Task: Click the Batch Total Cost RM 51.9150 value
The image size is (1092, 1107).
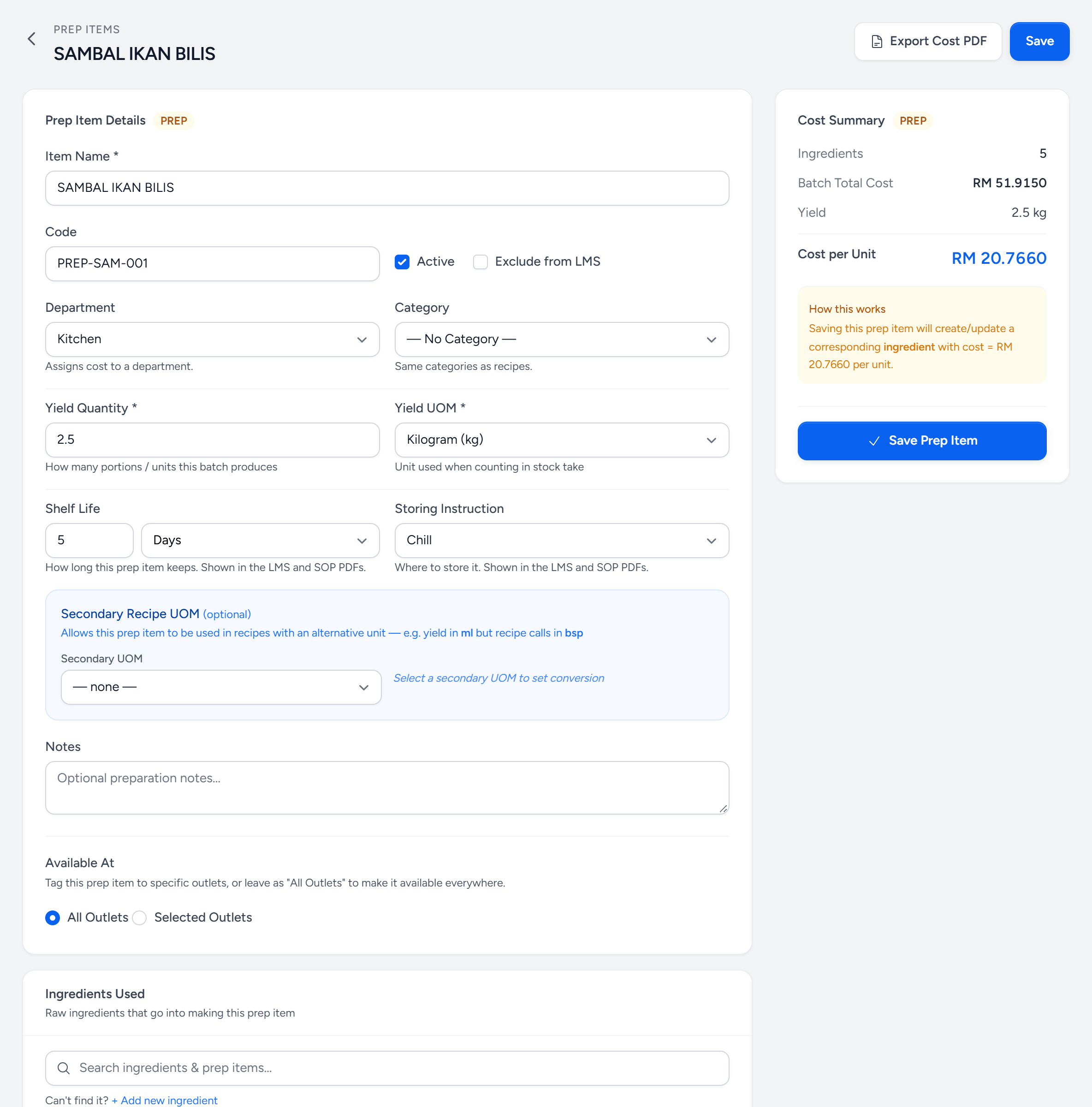Action: tap(1009, 183)
